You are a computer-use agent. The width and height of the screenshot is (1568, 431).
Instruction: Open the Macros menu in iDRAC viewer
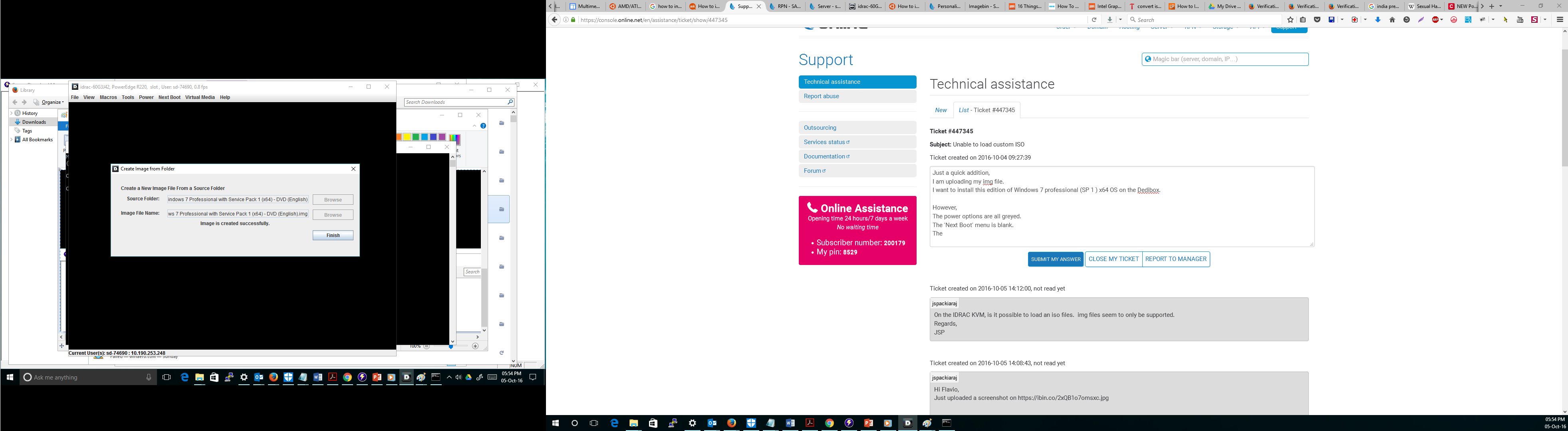(x=108, y=97)
